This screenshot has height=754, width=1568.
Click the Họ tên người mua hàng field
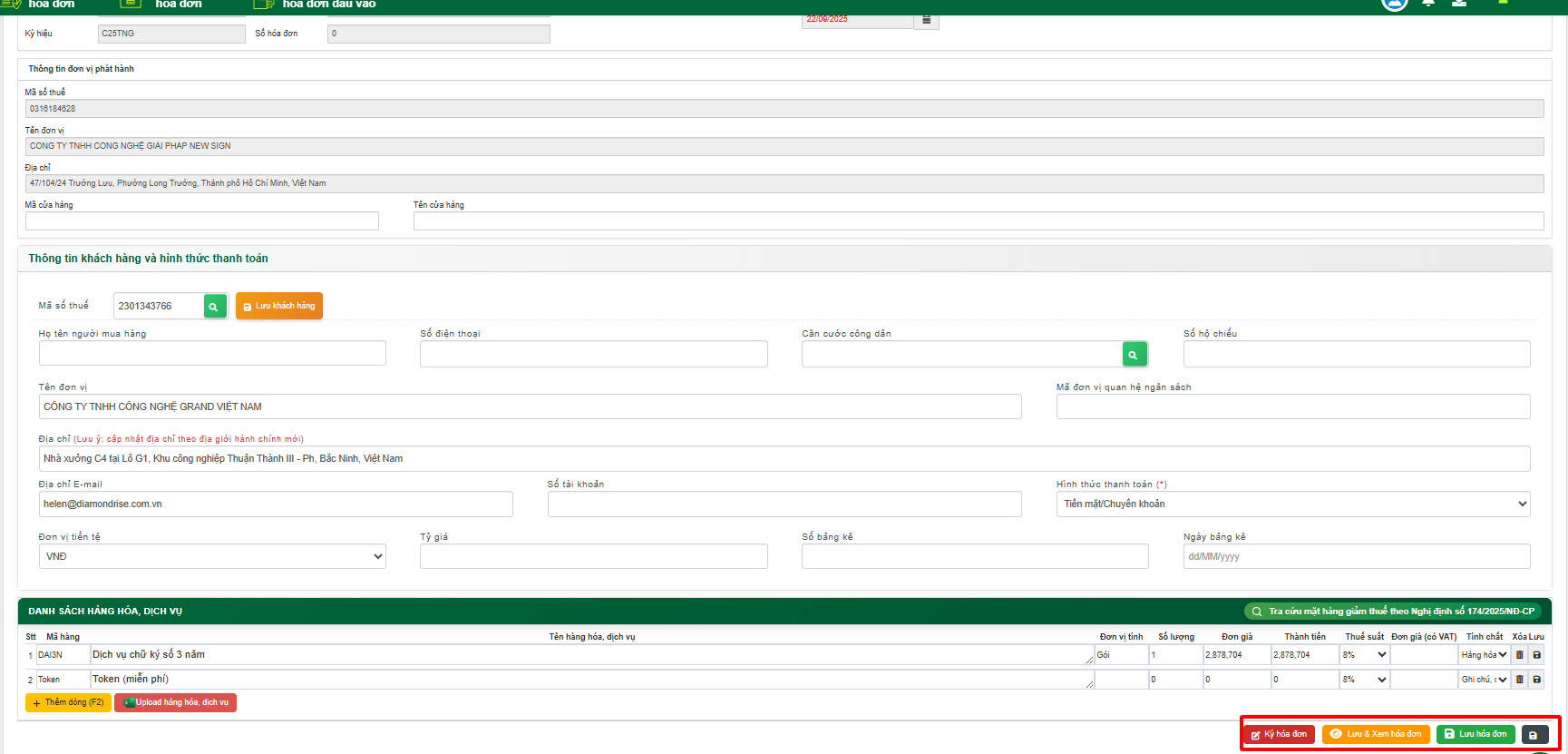point(212,354)
